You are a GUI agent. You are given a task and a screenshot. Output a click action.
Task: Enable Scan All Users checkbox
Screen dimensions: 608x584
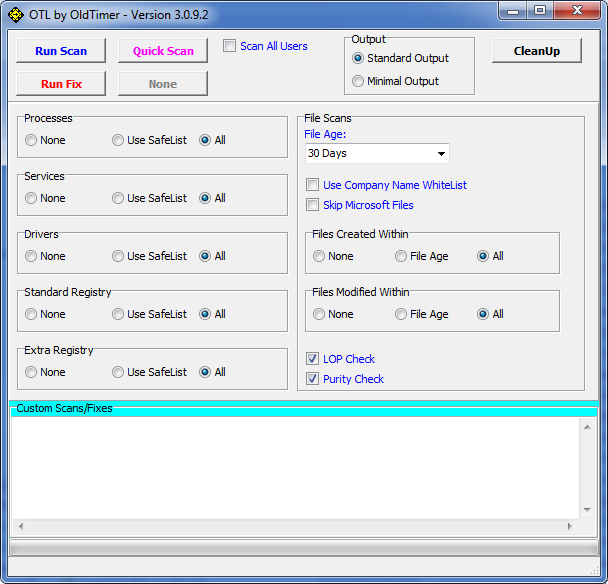coord(229,46)
